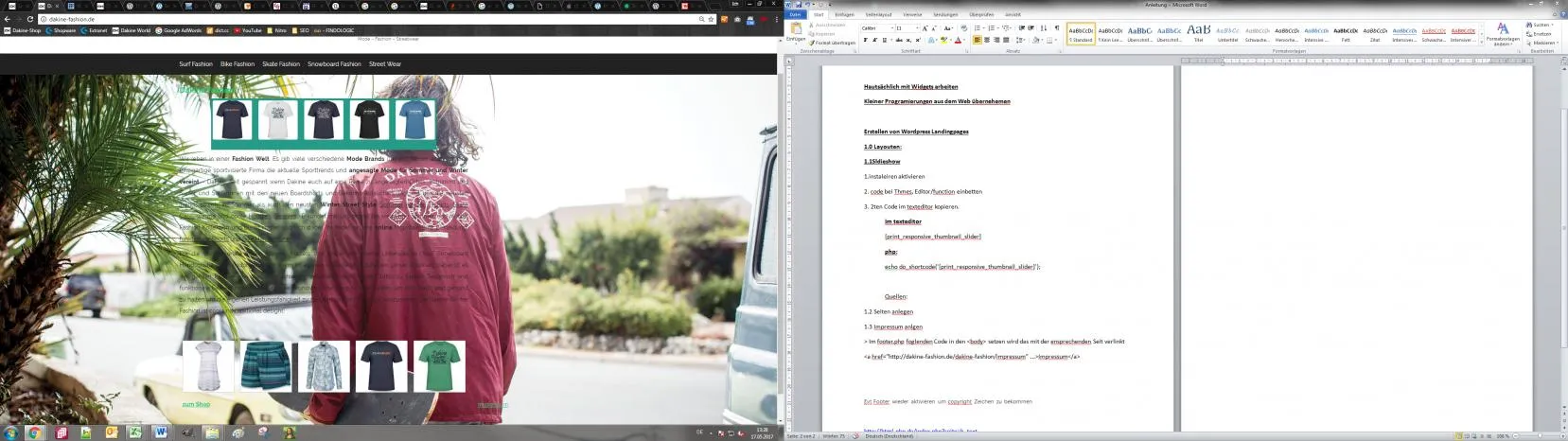Bookmark page with Chrome star icon
Image resolution: width=1568 pixels, height=441 pixels.
[x=711, y=19]
